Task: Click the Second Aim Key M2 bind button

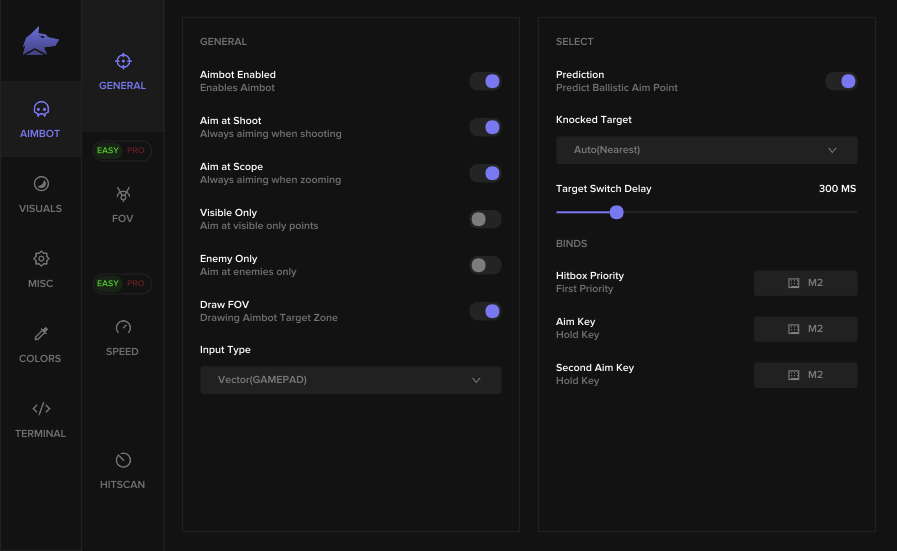Action: pos(805,375)
